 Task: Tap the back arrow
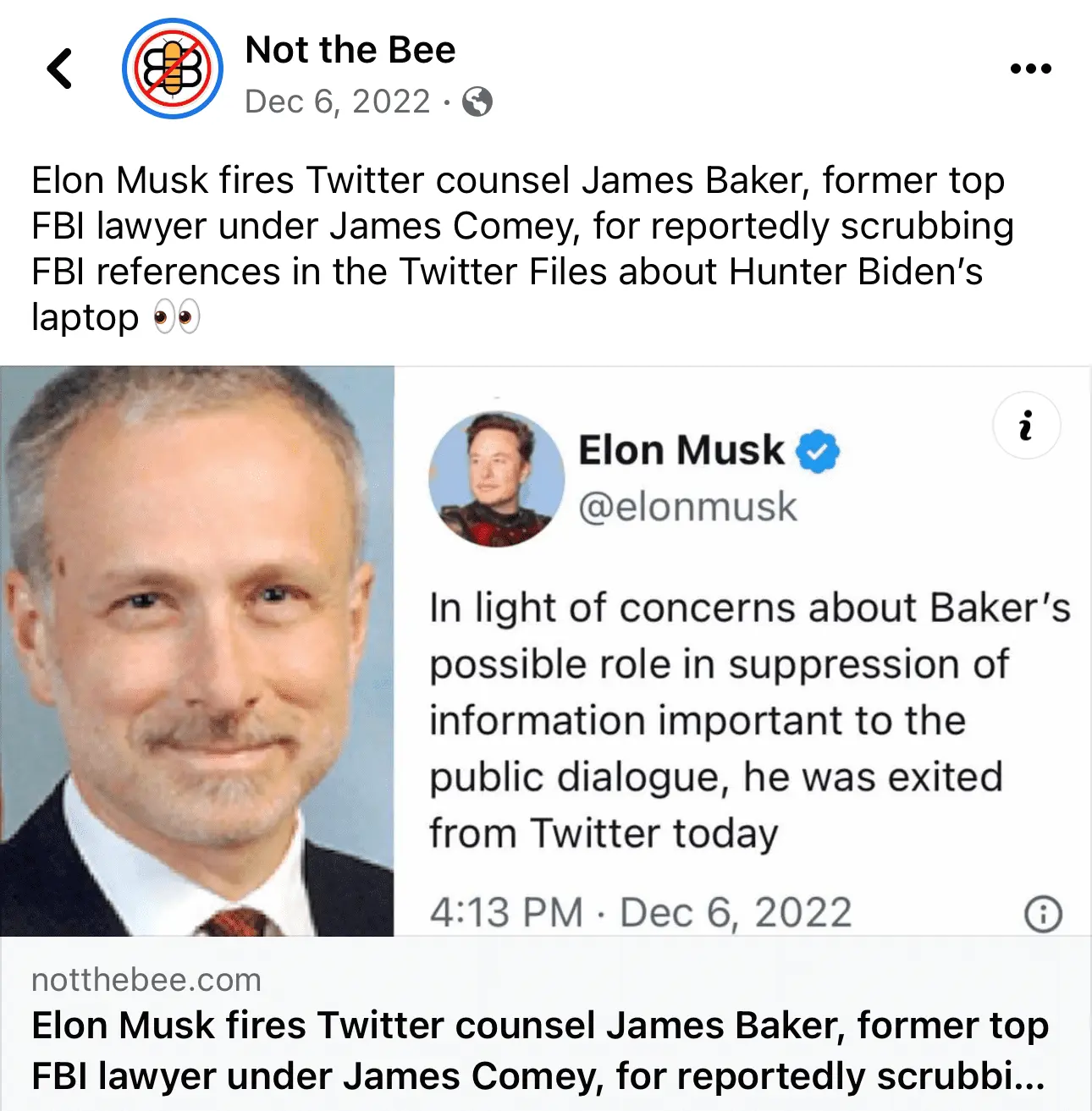(60, 69)
